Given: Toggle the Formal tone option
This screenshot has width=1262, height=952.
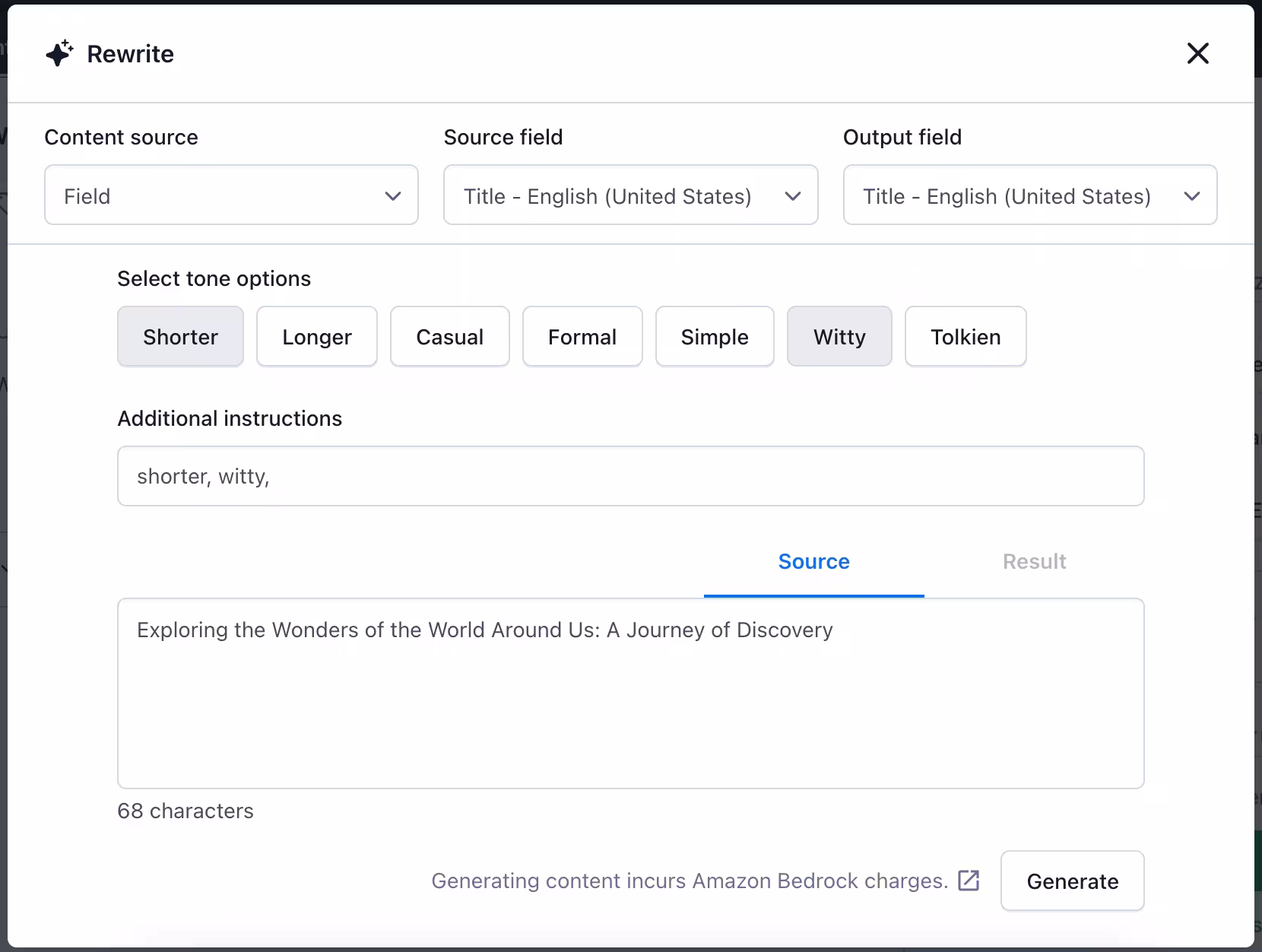Looking at the screenshot, I should click(x=582, y=336).
